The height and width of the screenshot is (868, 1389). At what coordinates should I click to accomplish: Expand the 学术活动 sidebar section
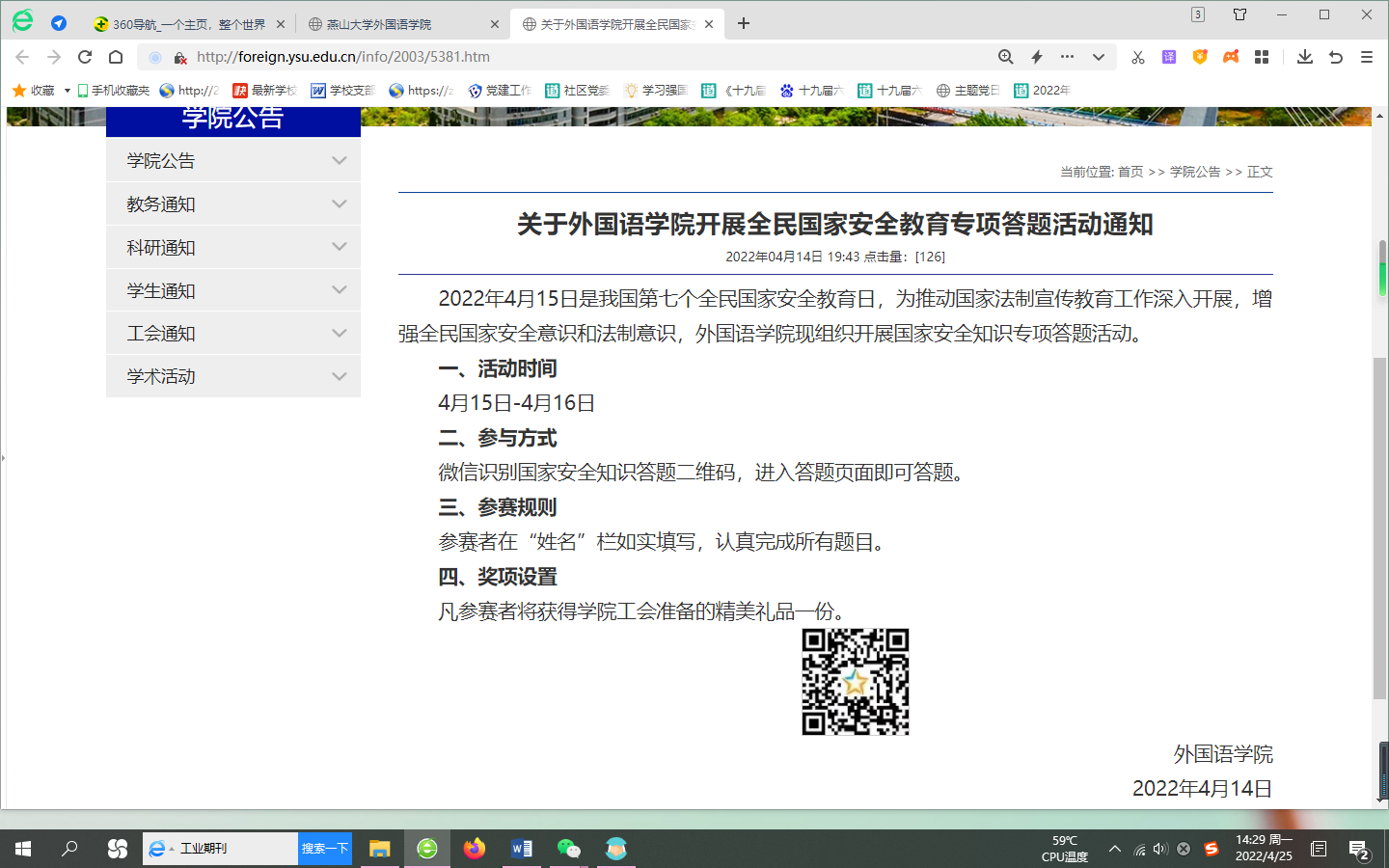point(339,377)
